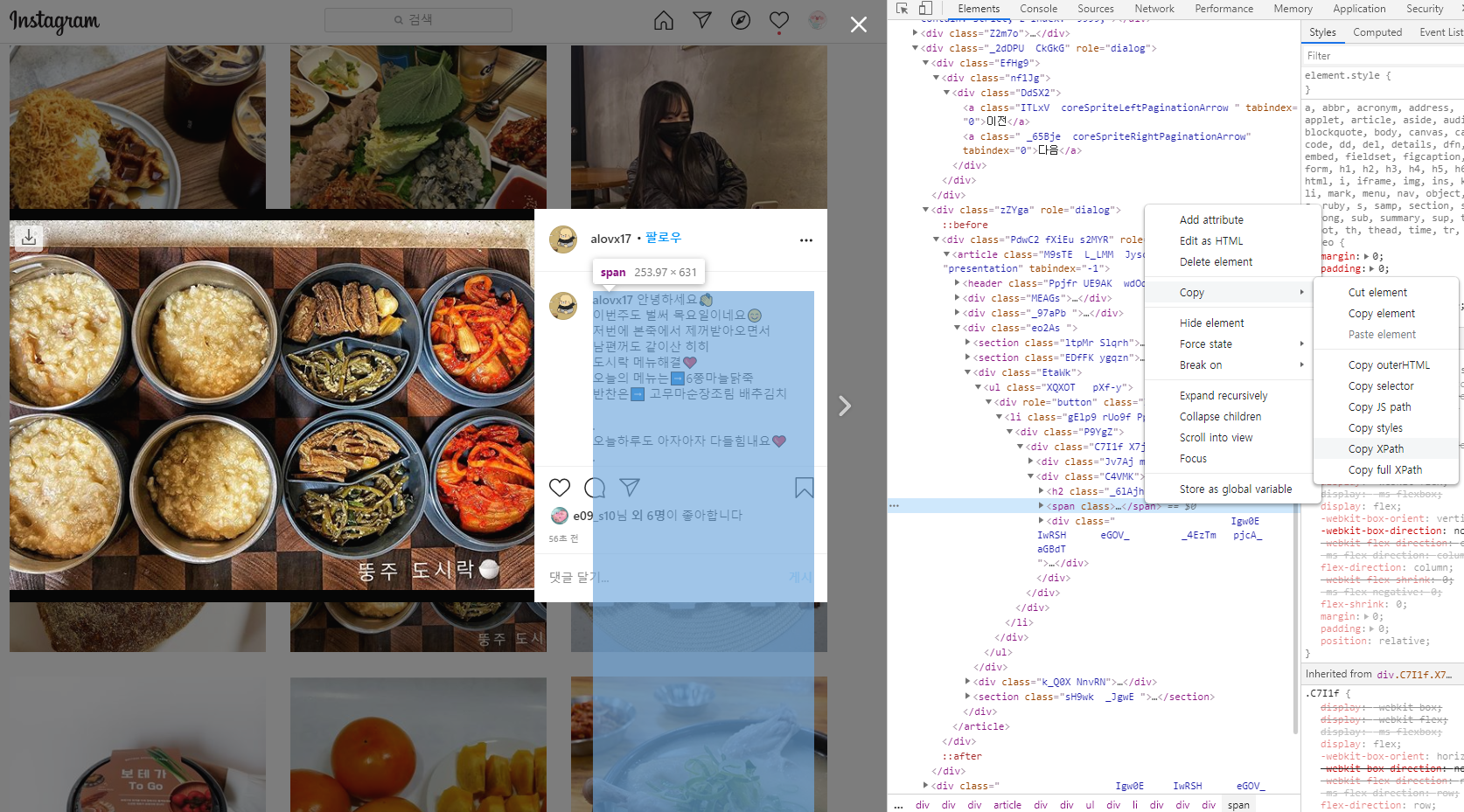
Task: Open the Event Listeners tab
Action: click(x=1440, y=32)
